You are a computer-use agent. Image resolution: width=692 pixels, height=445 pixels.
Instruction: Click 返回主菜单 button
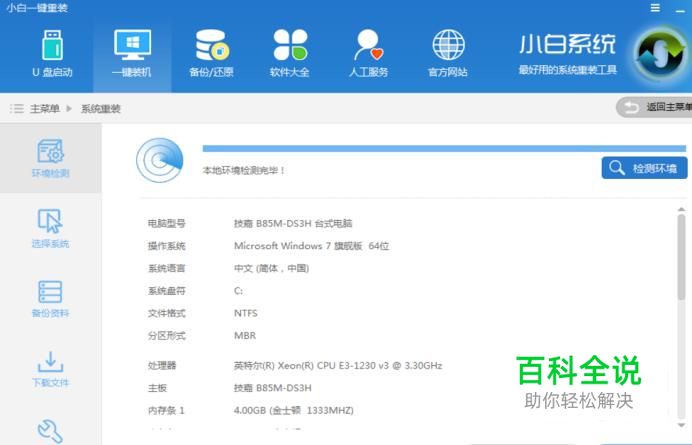click(x=654, y=107)
